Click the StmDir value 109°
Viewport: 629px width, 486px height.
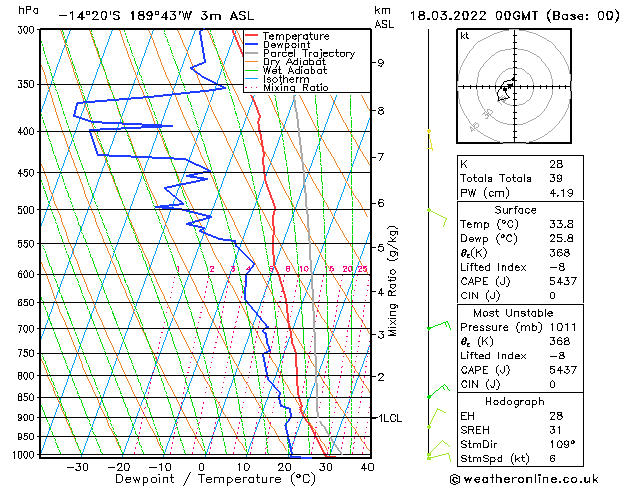coord(562,444)
